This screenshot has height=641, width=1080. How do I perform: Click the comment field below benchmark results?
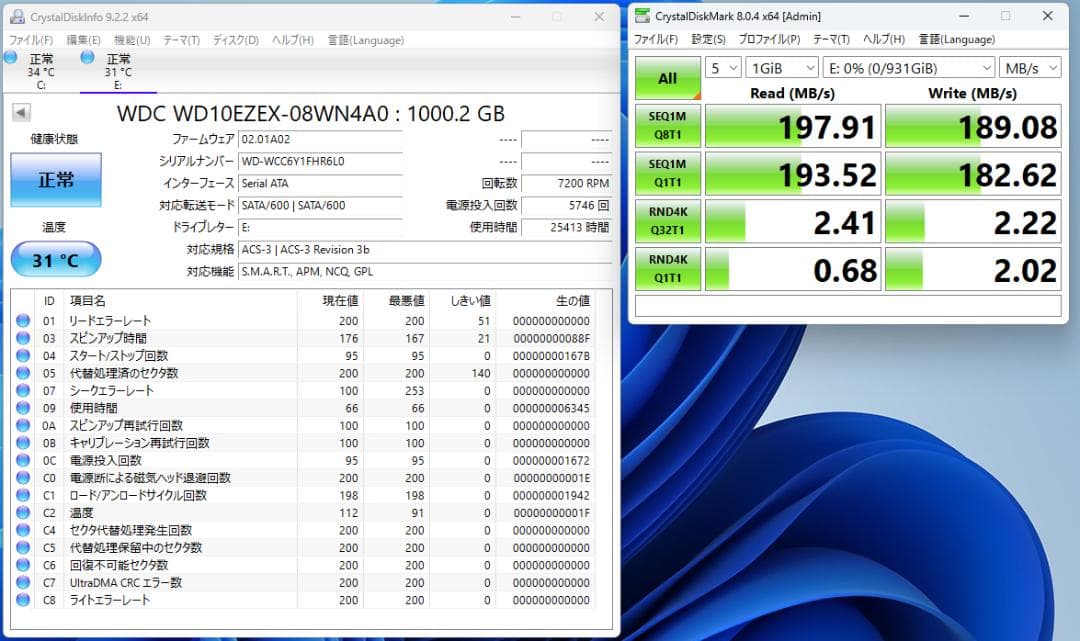850,303
